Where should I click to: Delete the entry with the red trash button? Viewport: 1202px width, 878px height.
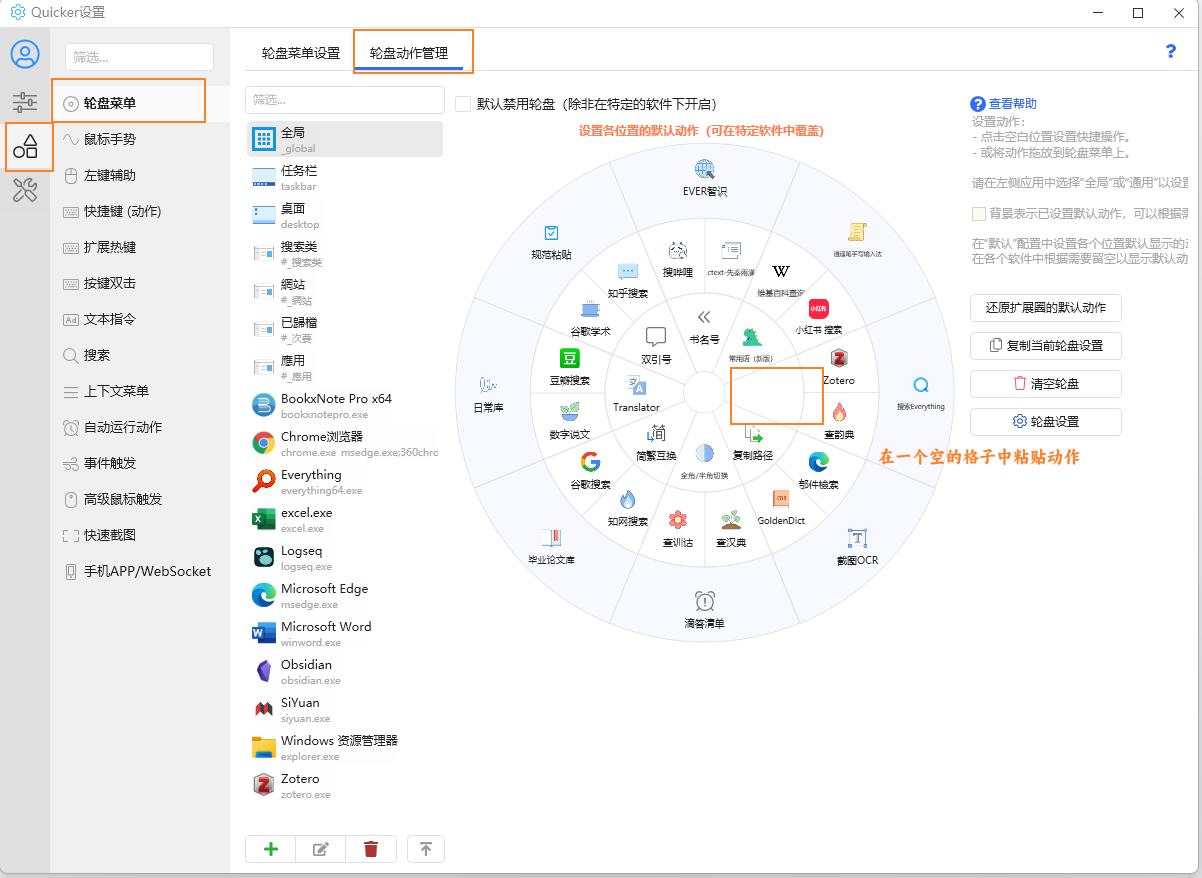coord(371,849)
